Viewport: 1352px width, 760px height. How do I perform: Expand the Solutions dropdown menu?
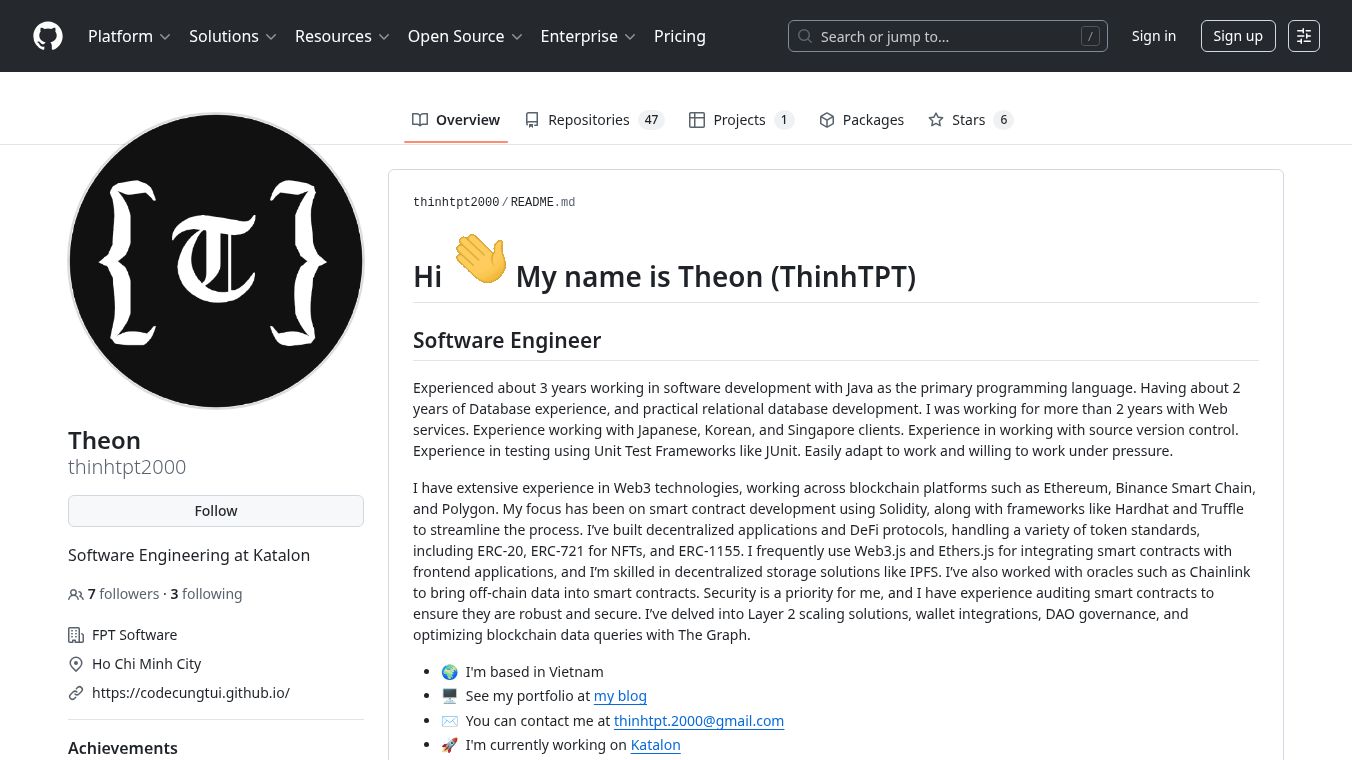[232, 36]
